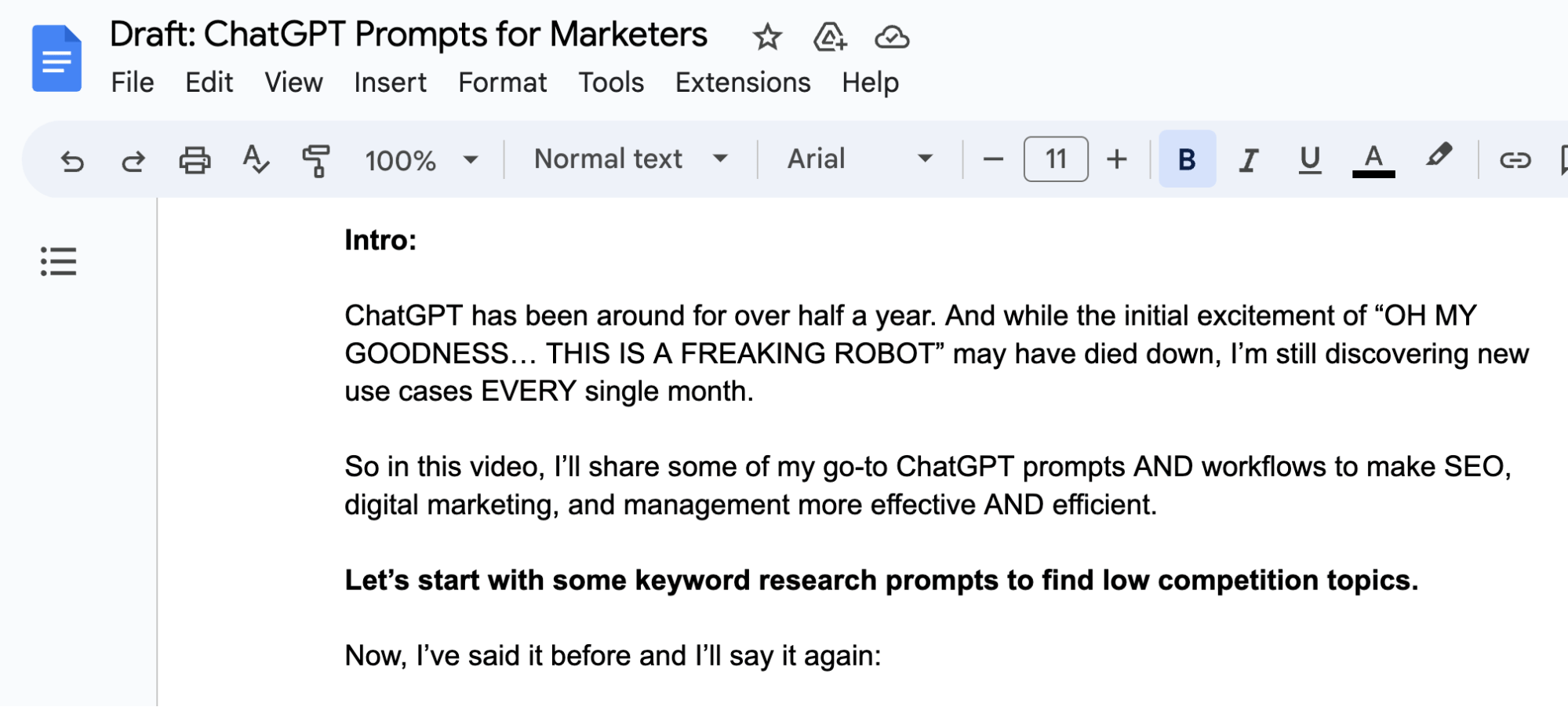Open the Arial font dropdown
Image resolution: width=1568 pixels, height=707 pixels.
point(855,159)
